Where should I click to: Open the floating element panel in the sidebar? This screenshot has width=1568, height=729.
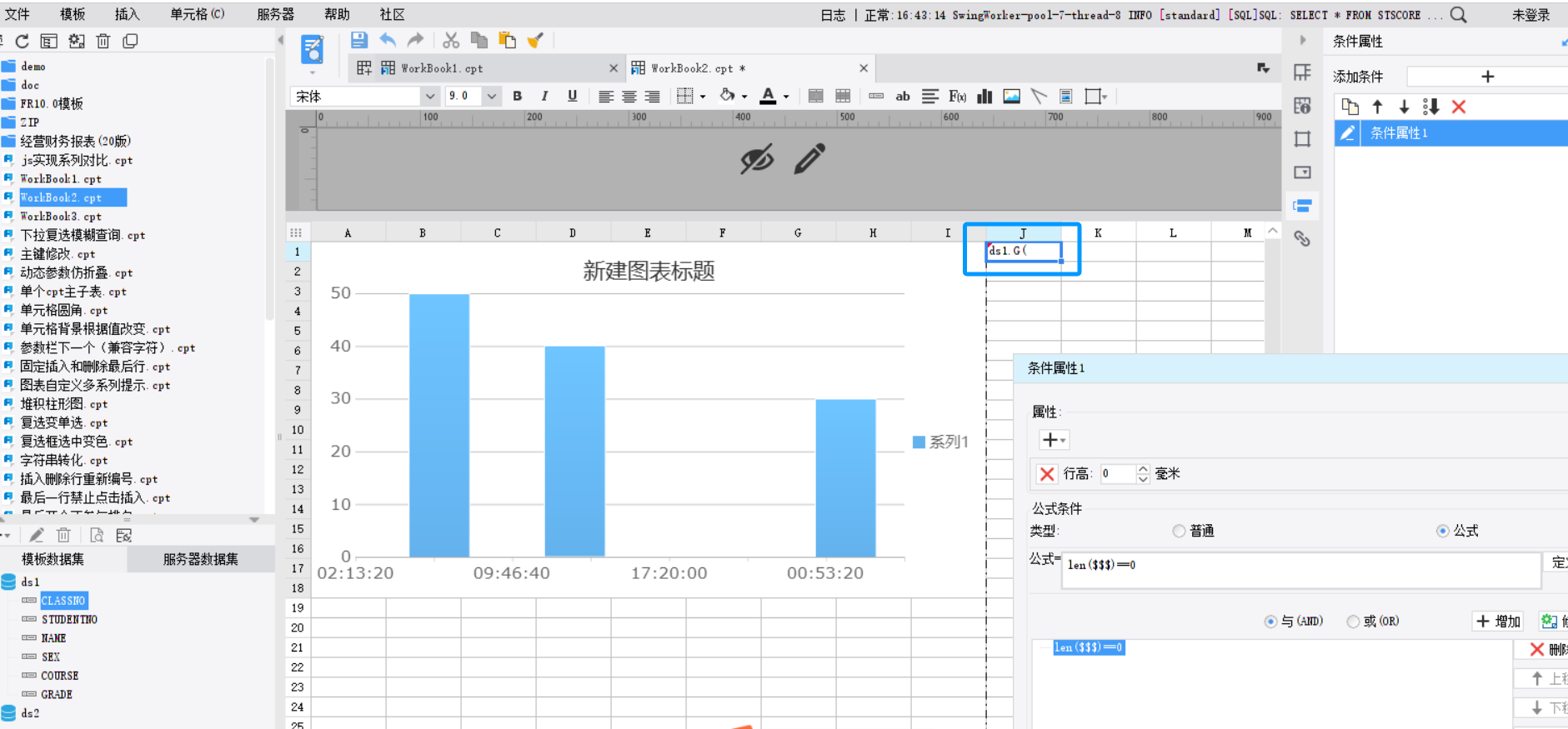[x=1302, y=139]
